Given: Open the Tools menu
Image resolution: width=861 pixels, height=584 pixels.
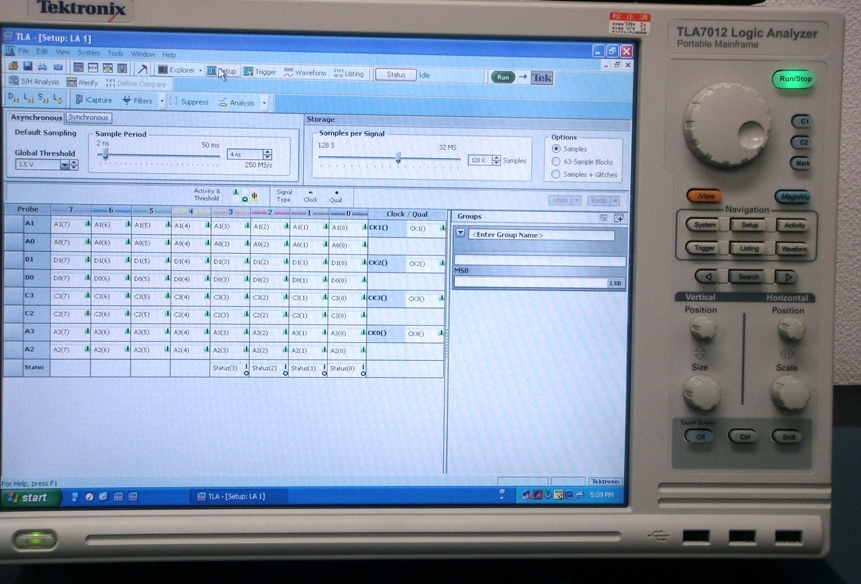Looking at the screenshot, I should coord(115,53).
